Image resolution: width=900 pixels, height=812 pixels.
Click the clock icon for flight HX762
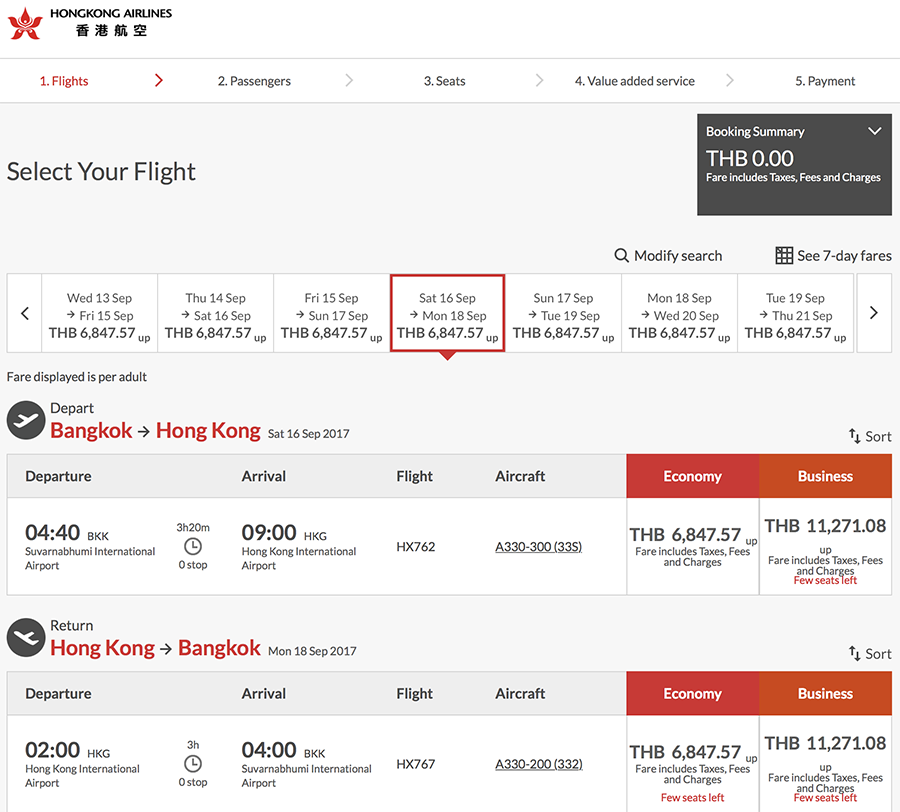pyautogui.click(x=193, y=546)
